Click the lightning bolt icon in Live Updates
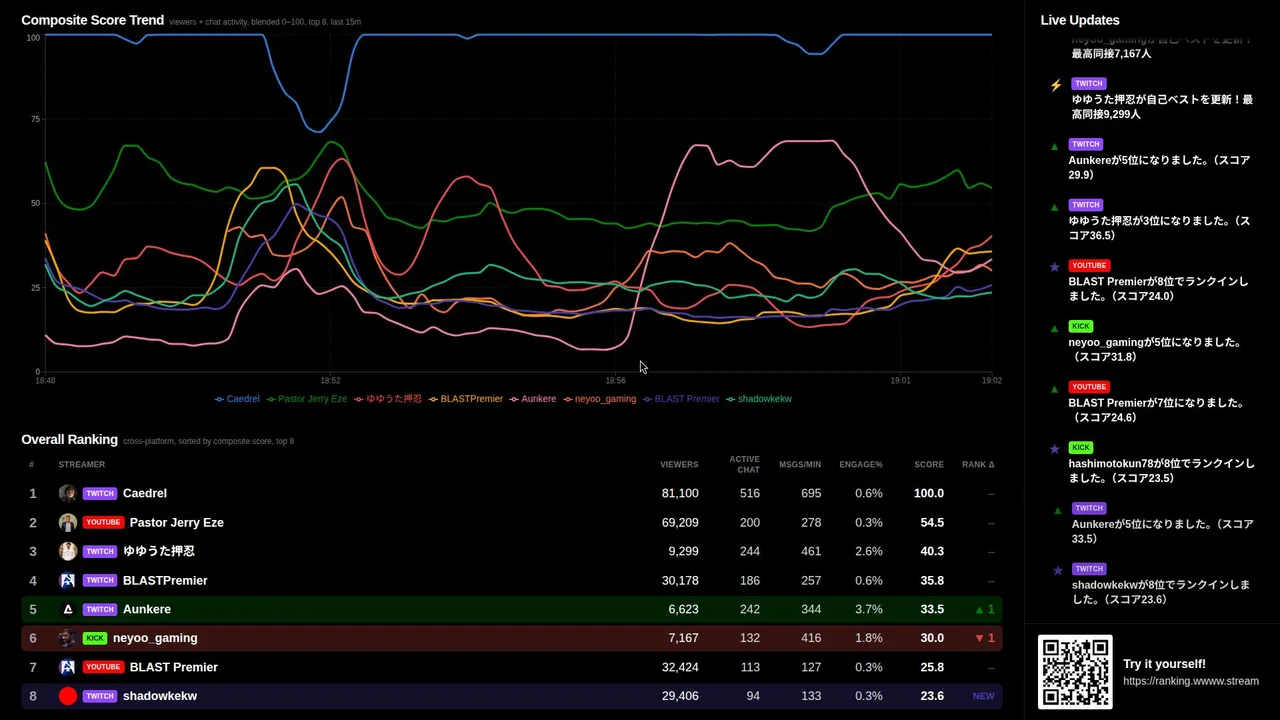Image resolution: width=1280 pixels, height=720 pixels. point(1056,86)
